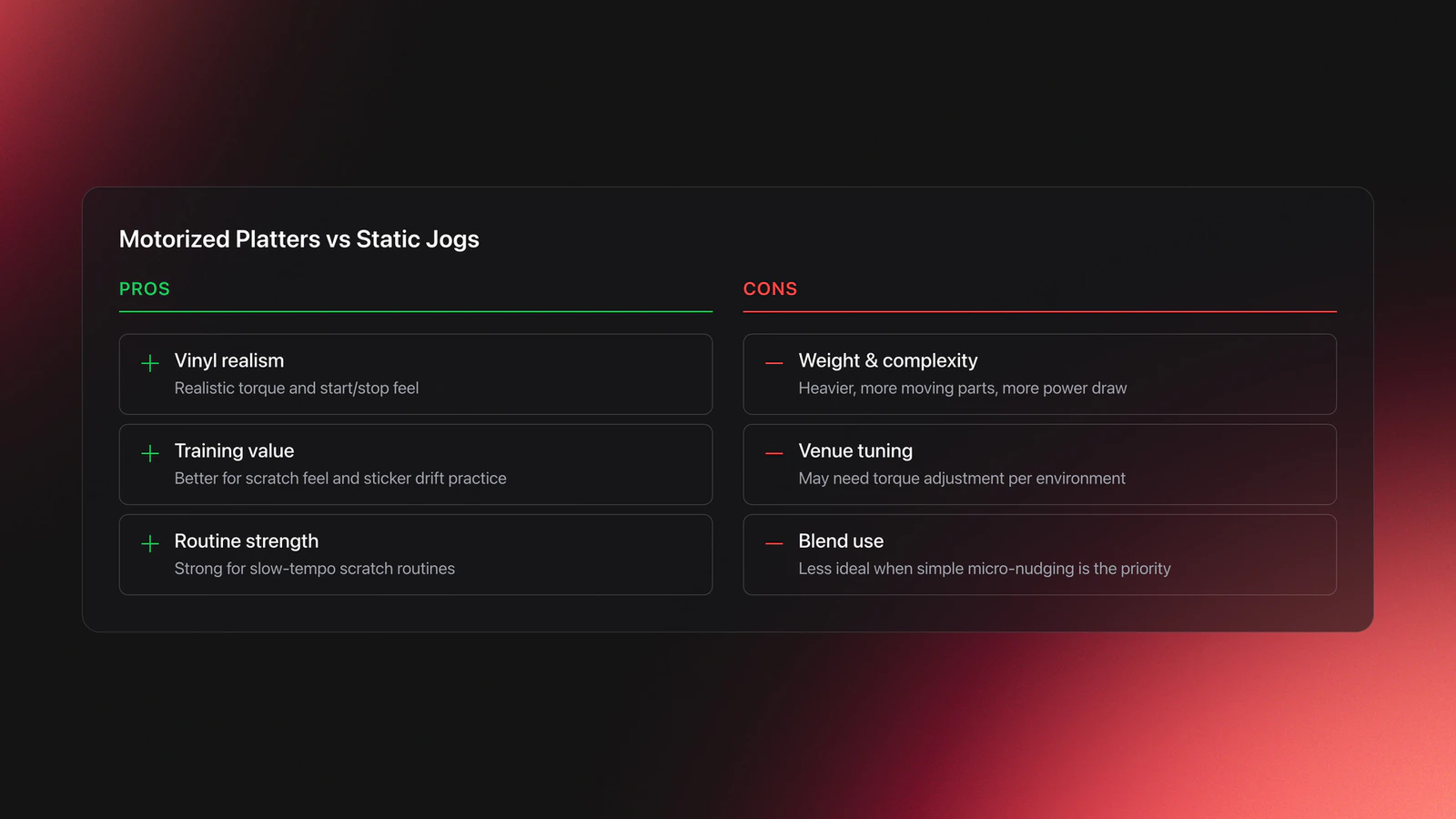Select the minus icon next to Venue tuning
The height and width of the screenshot is (819, 1456).
point(774,453)
